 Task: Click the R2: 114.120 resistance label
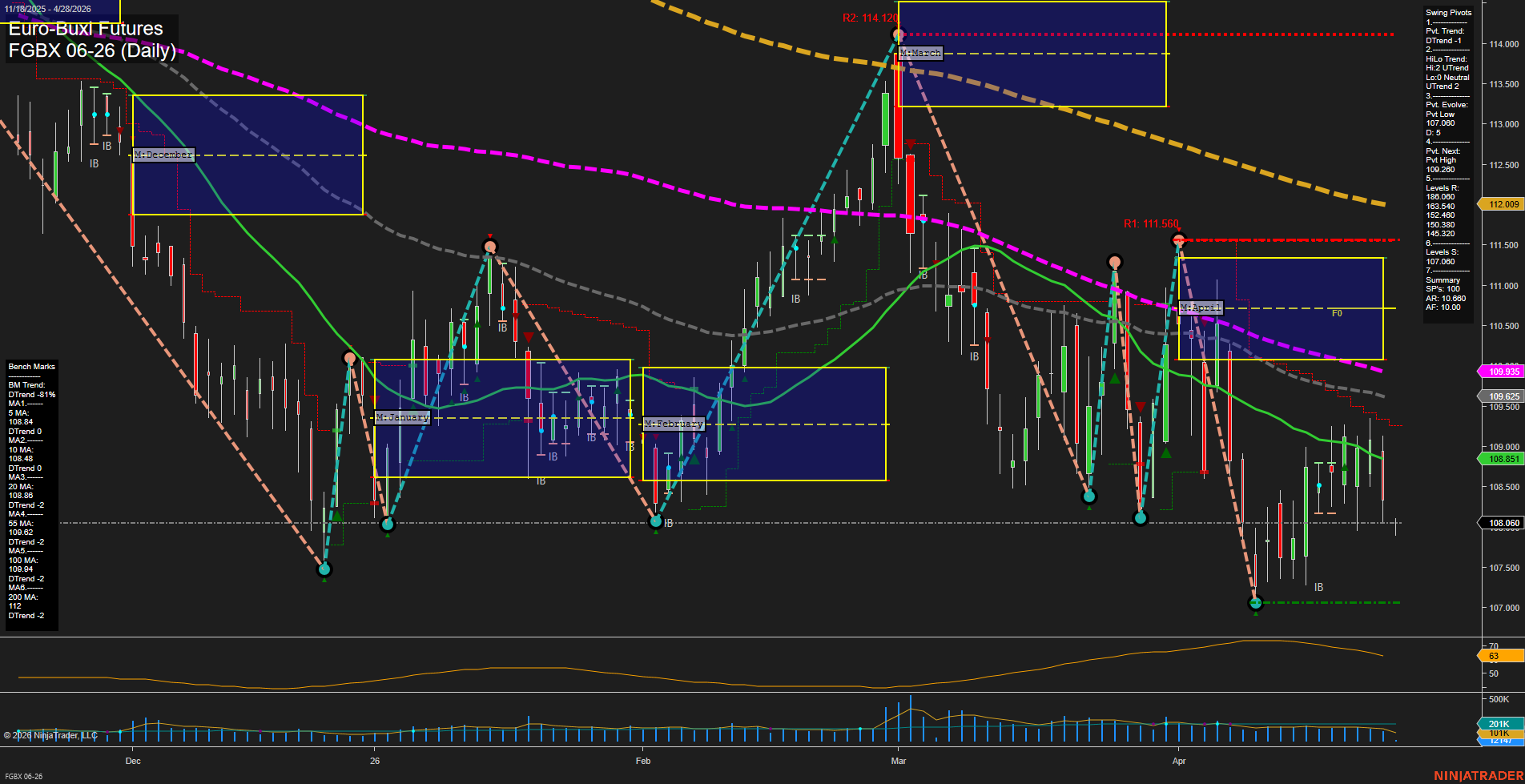point(869,18)
